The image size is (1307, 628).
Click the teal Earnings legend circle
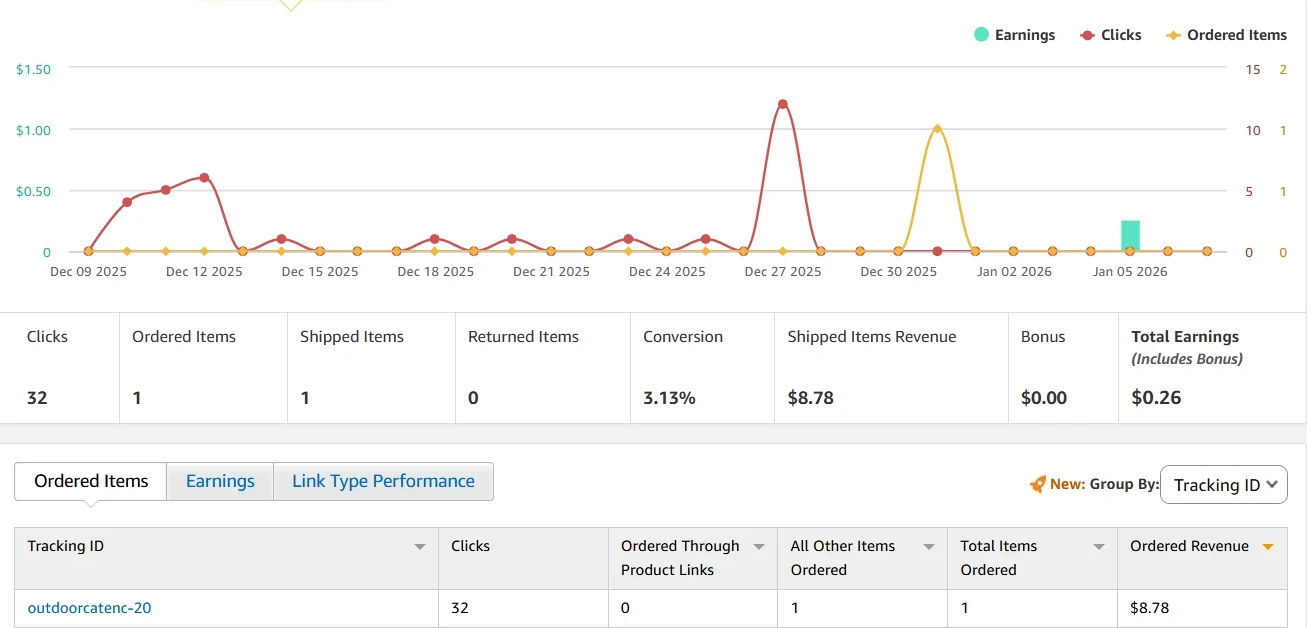(x=981, y=35)
